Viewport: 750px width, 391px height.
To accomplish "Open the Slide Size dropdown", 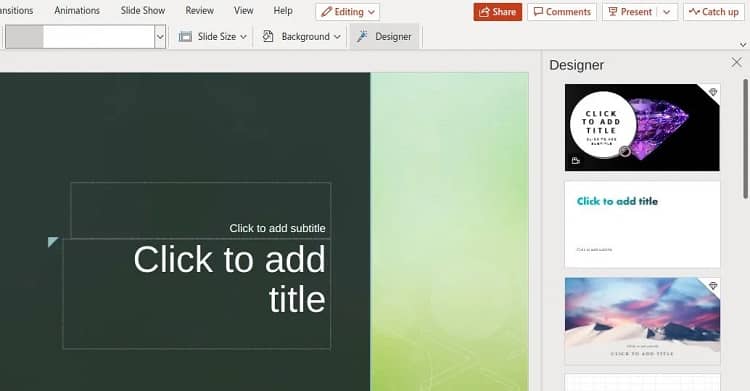I will pos(212,37).
